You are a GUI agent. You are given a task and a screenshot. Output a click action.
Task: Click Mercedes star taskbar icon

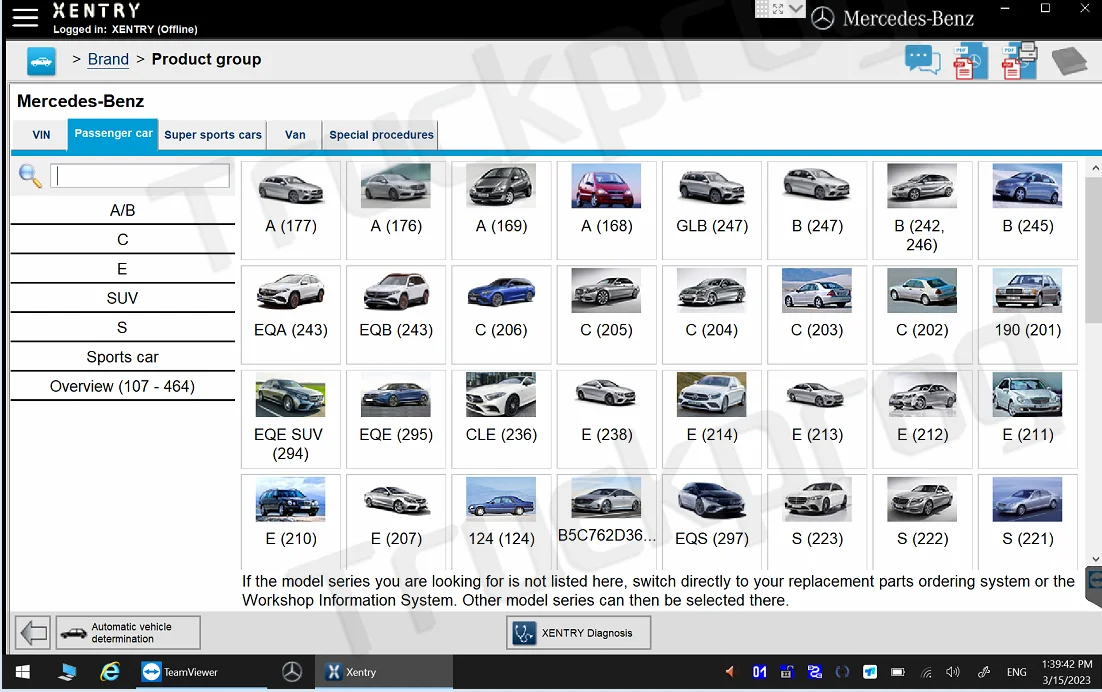[292, 672]
